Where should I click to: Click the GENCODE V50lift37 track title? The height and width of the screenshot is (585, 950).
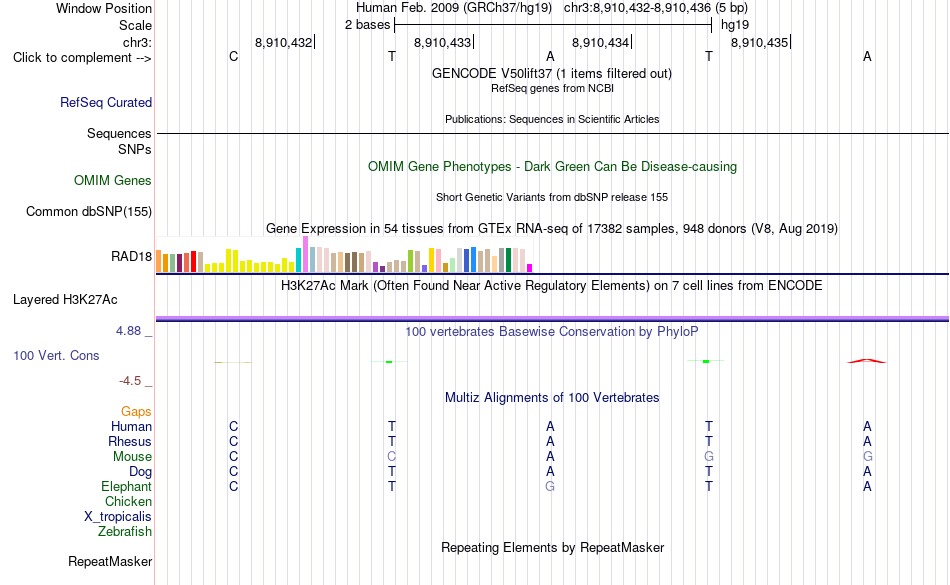[x=551, y=73]
